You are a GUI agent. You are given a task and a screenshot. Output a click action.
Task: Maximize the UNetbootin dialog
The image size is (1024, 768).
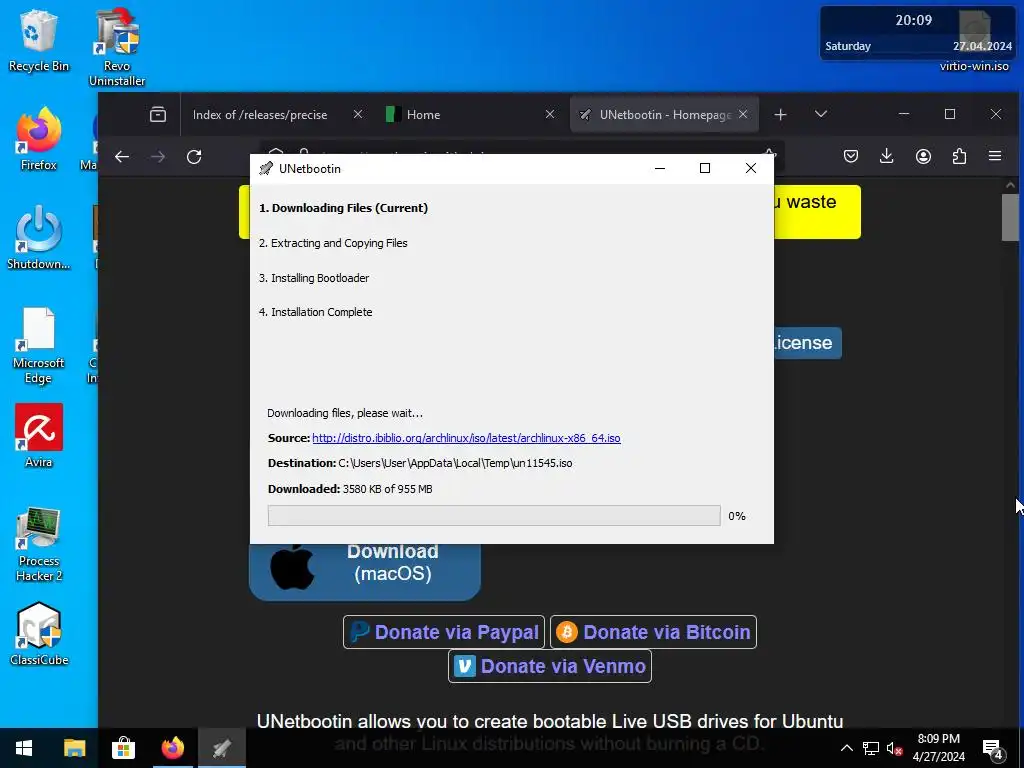pos(705,168)
